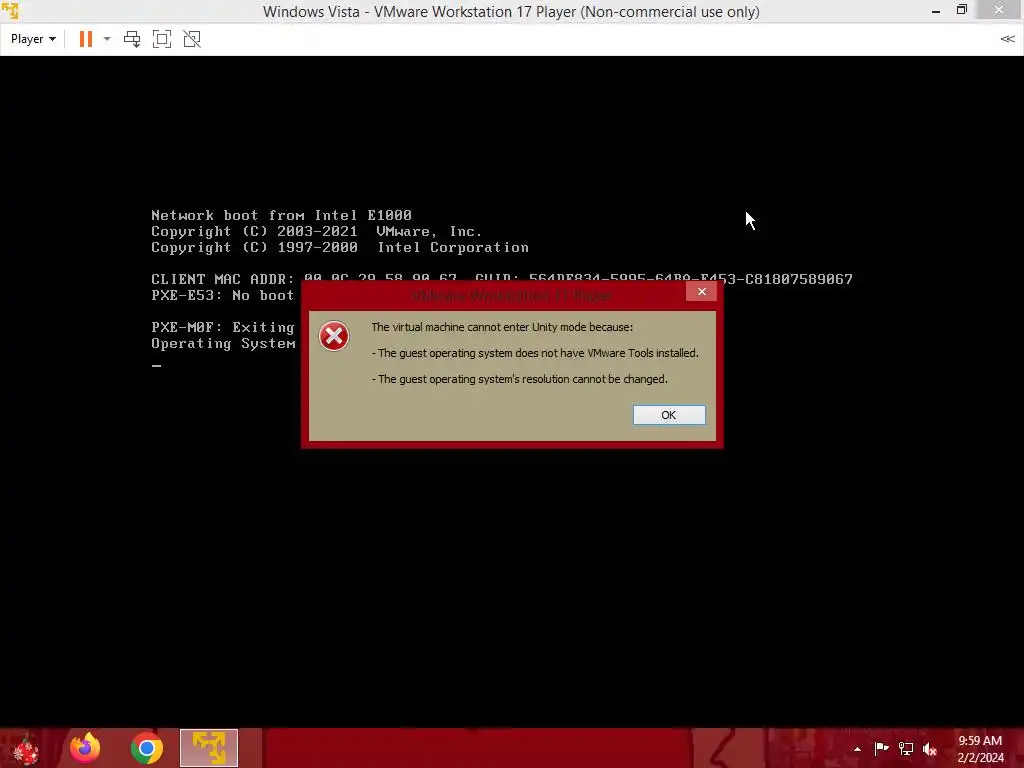Collapse the toolbar with the double chevron
This screenshot has width=1024, height=768.
[x=1007, y=39]
